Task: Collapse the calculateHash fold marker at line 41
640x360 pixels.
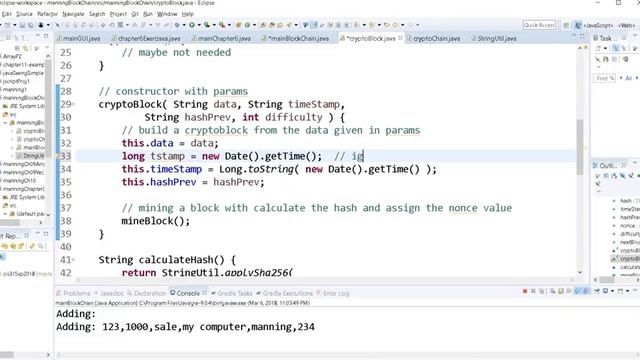Action: 73,260
